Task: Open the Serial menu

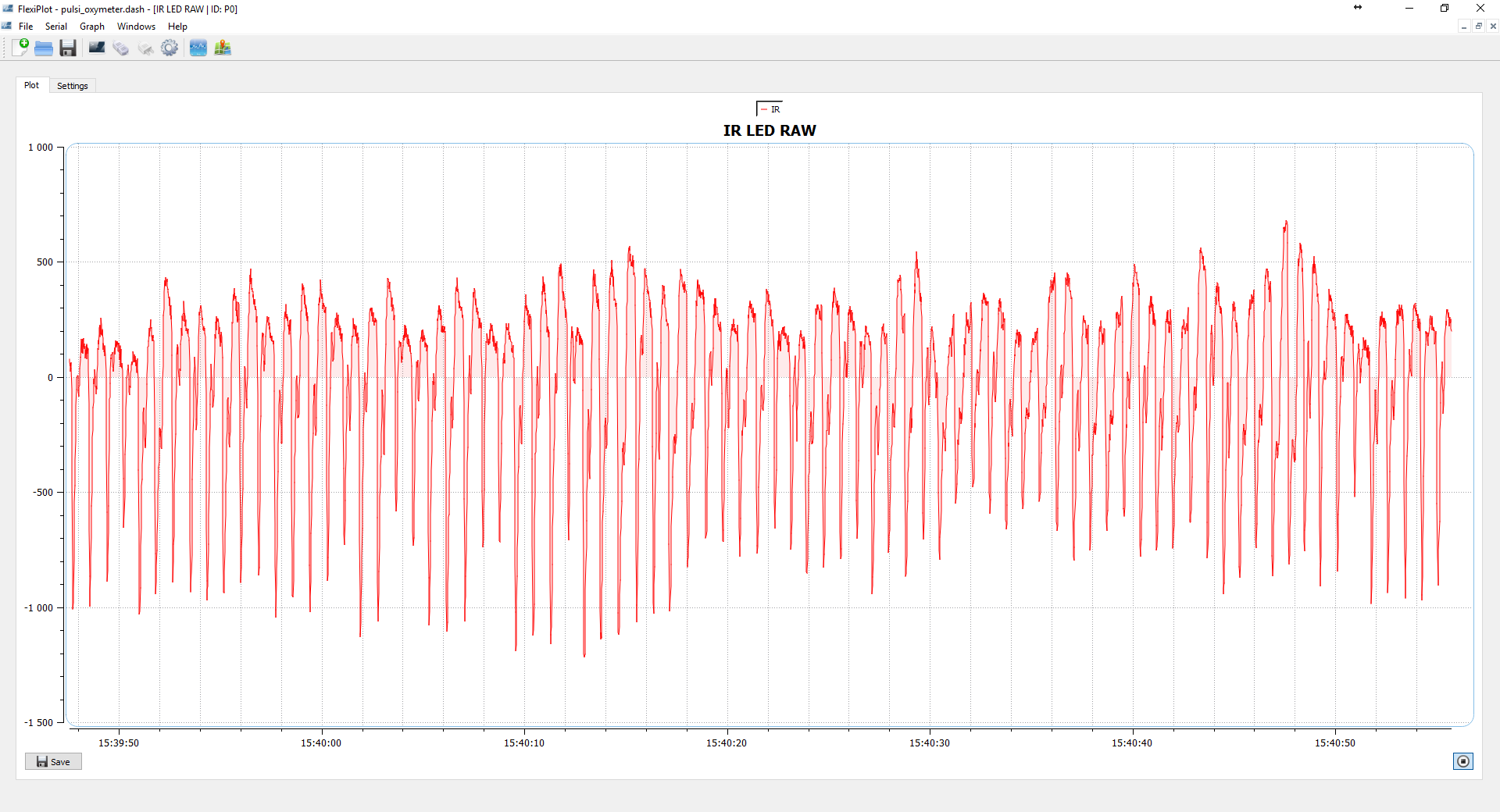Action: (55, 27)
